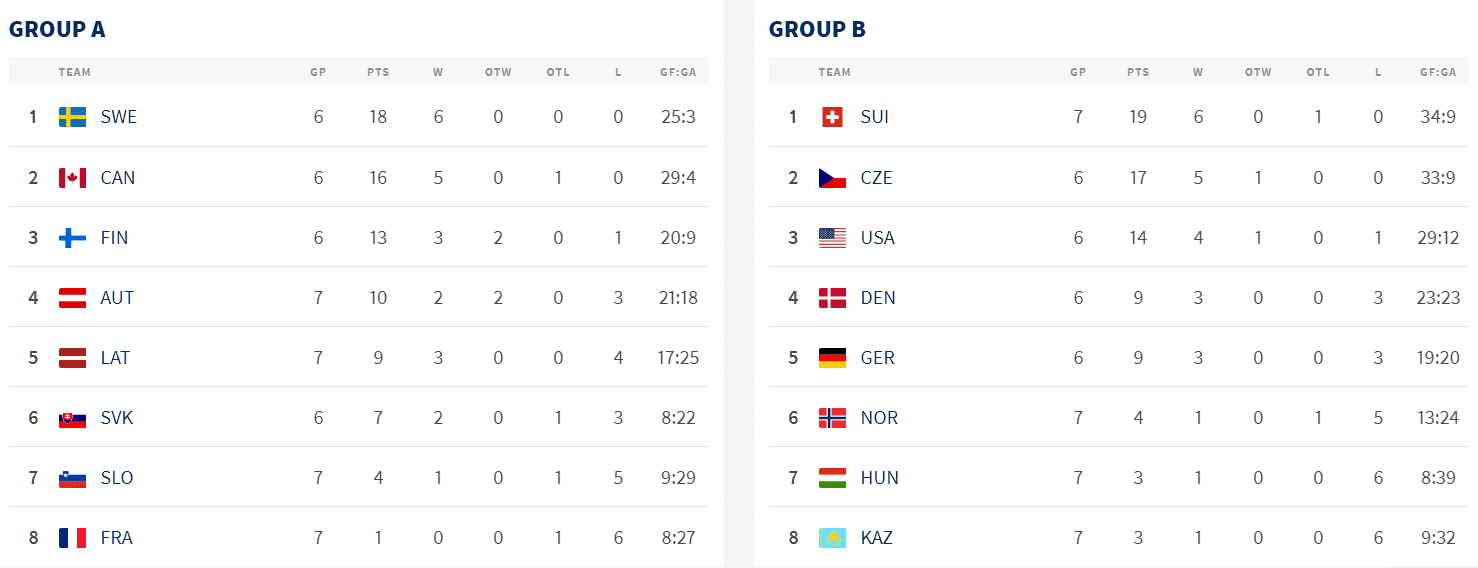Viewport: 1478px width, 568px height.
Task: Click the Canada flag icon
Action: (x=72, y=177)
